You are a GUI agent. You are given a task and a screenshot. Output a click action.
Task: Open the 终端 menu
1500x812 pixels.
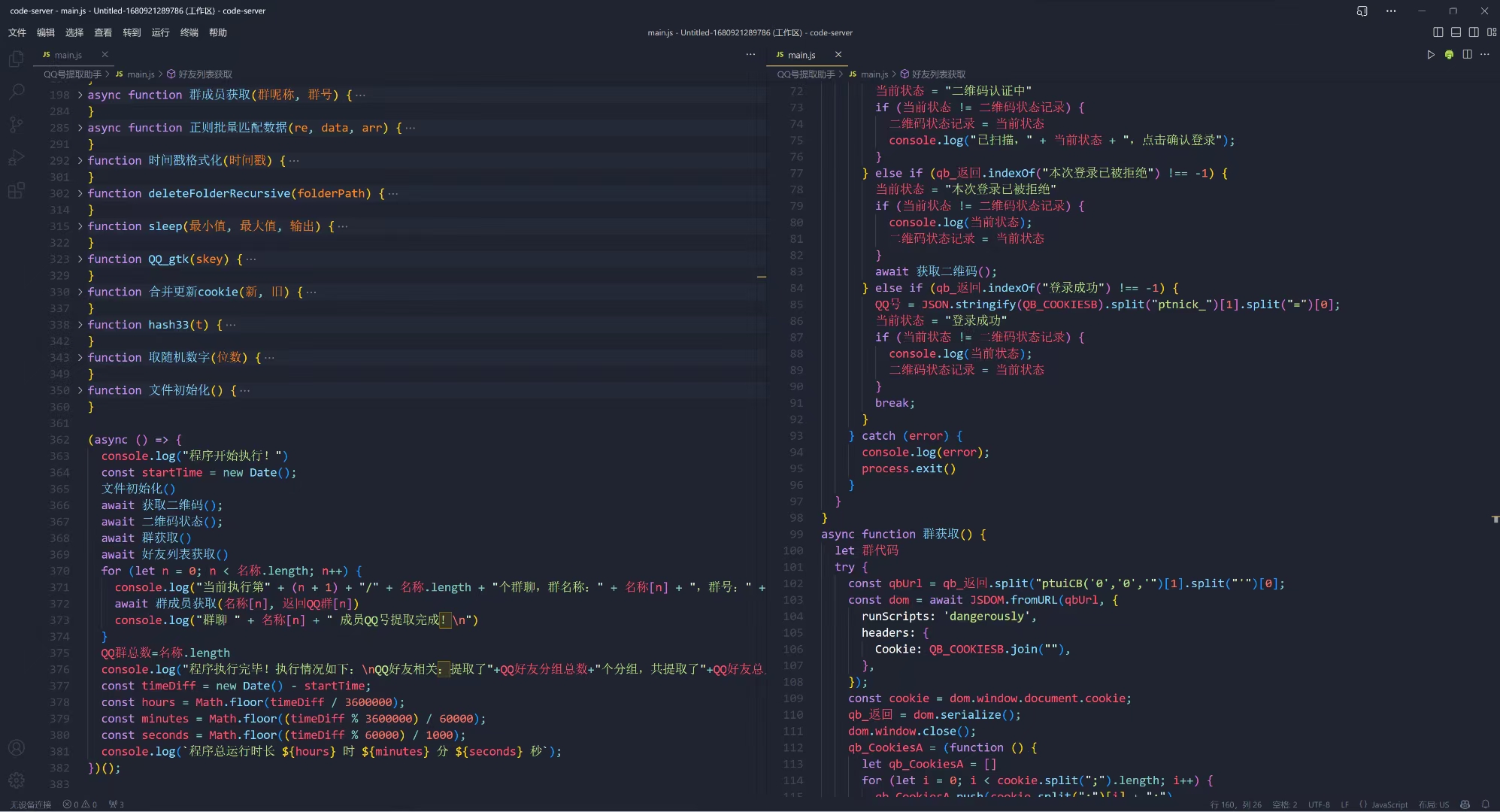pyautogui.click(x=189, y=32)
